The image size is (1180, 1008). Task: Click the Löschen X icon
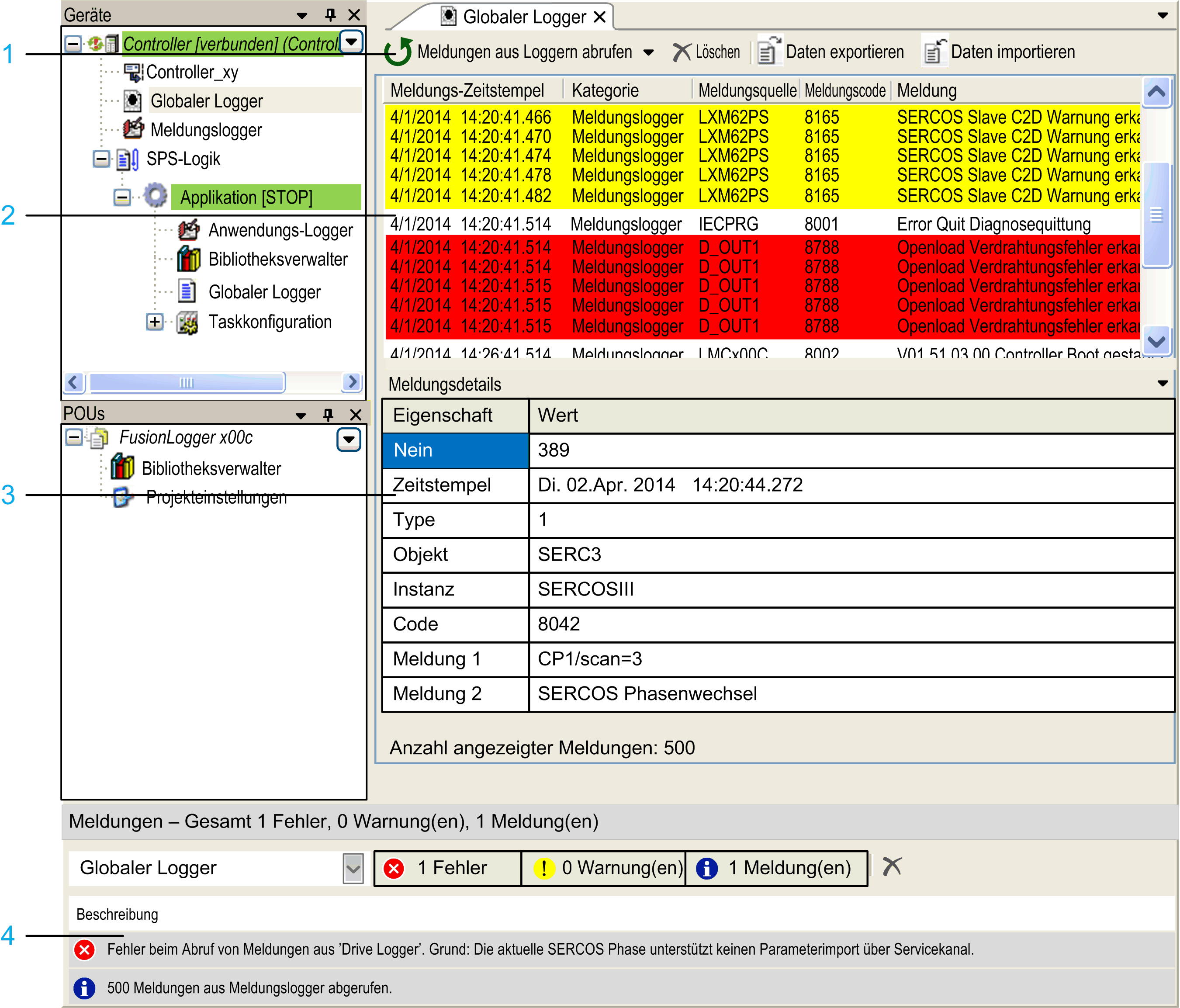(681, 52)
